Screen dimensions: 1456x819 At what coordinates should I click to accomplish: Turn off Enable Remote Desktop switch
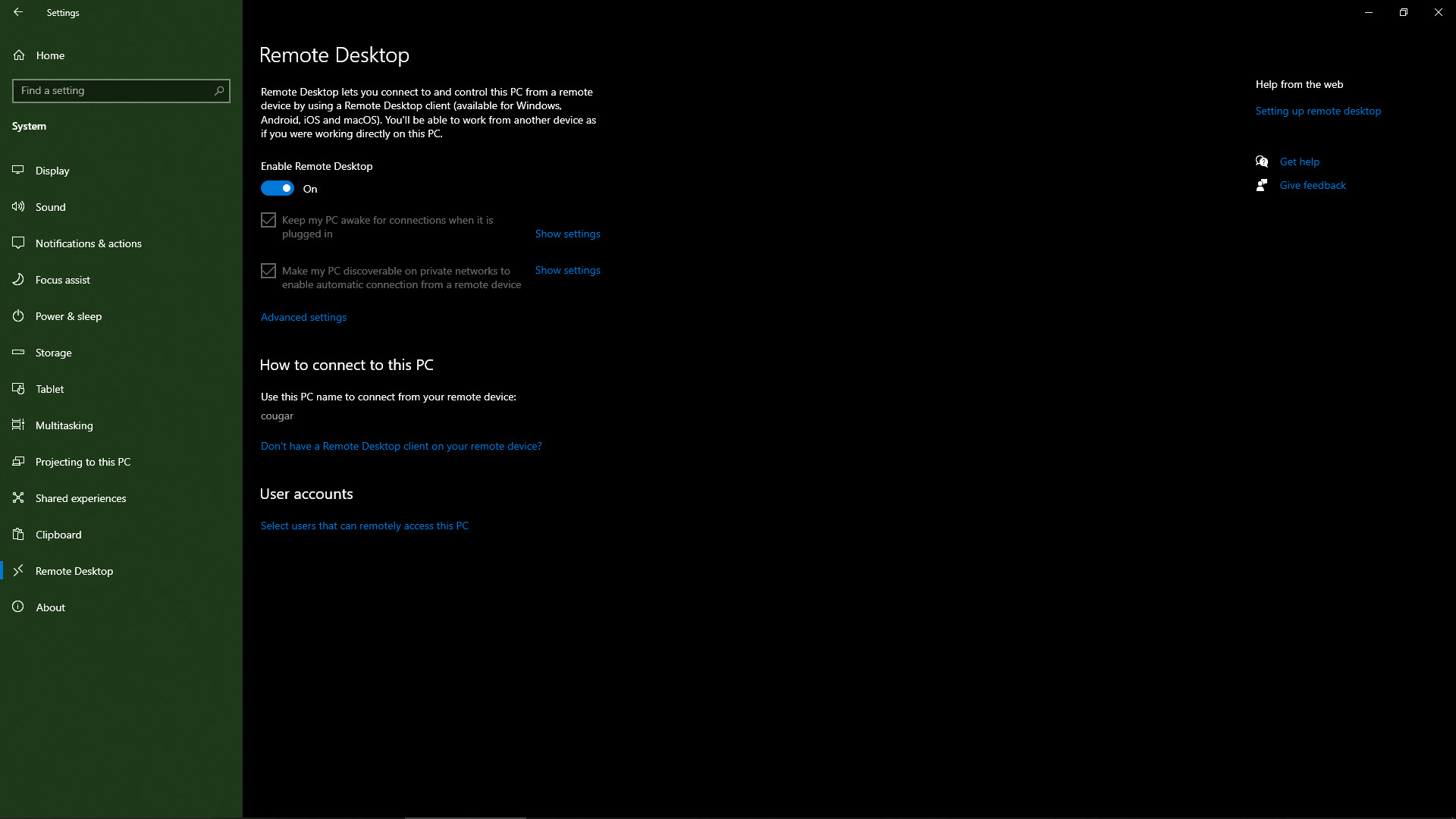pos(277,188)
